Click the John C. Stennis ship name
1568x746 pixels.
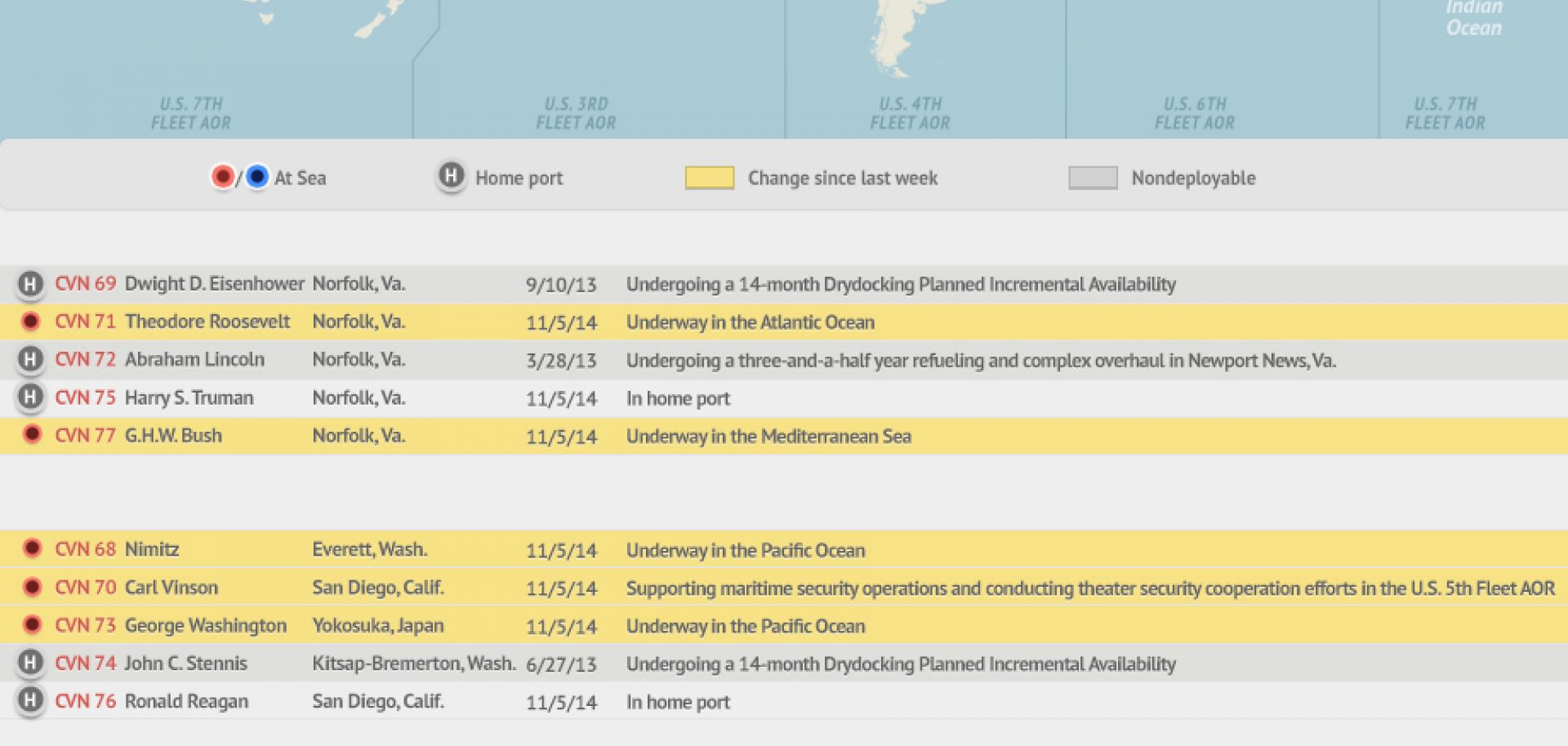[x=186, y=664]
